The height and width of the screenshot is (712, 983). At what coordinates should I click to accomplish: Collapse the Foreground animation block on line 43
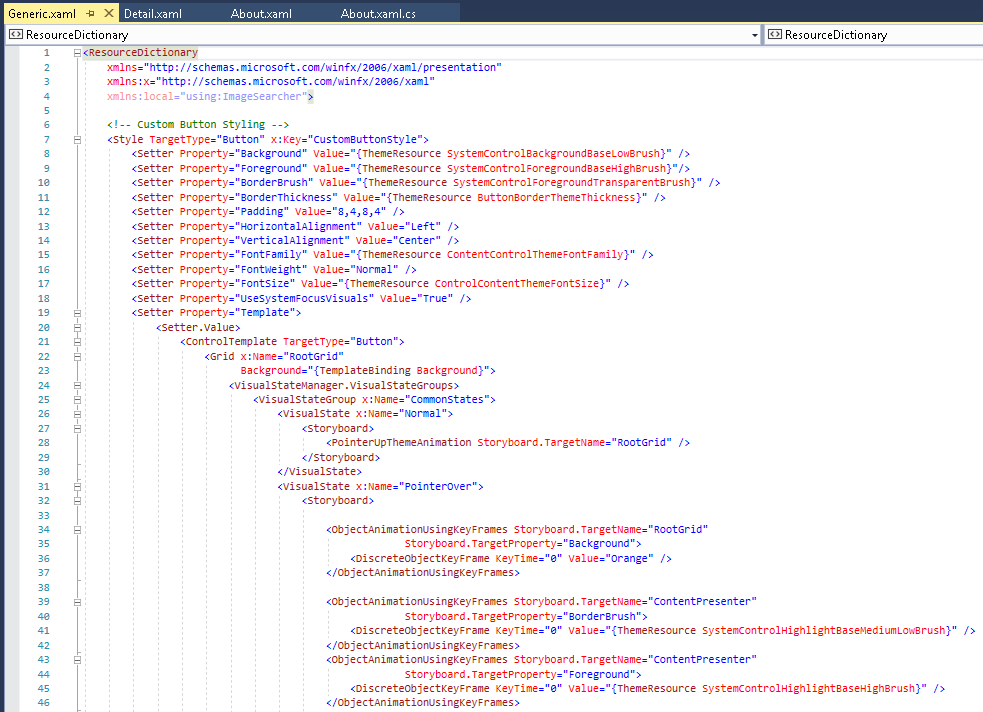77,659
